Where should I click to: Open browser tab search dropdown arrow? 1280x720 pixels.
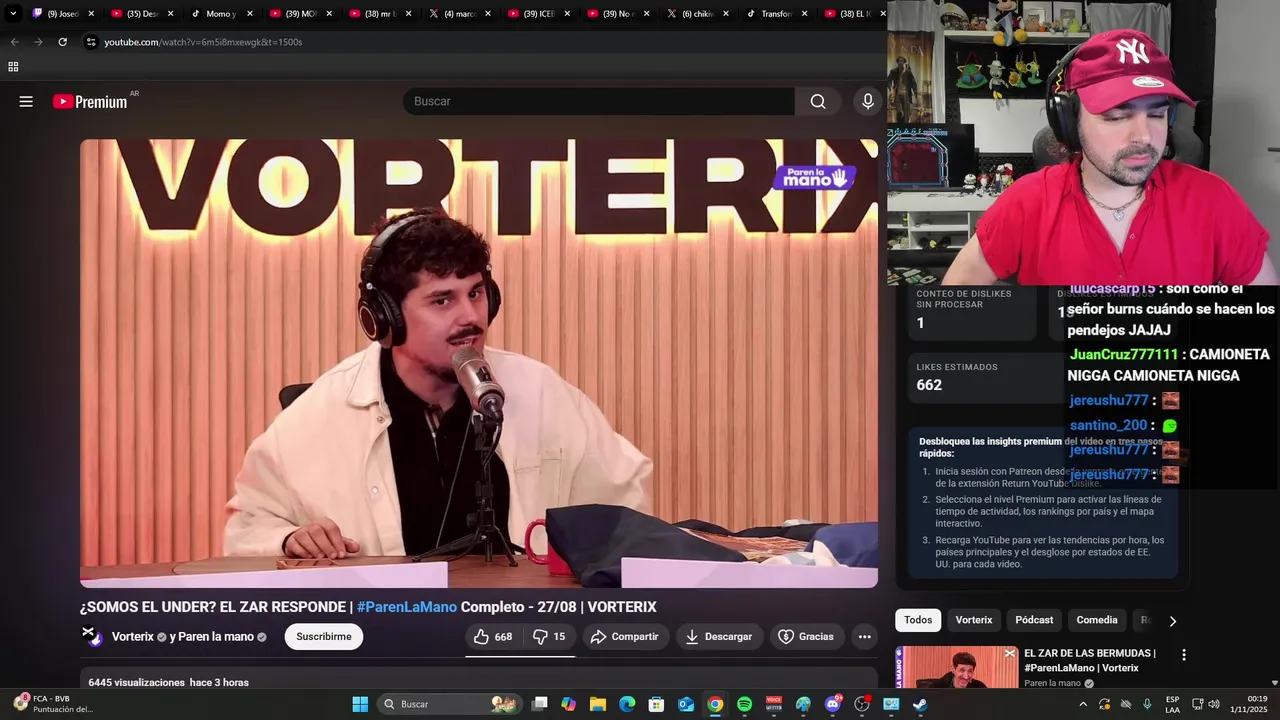click(13, 14)
